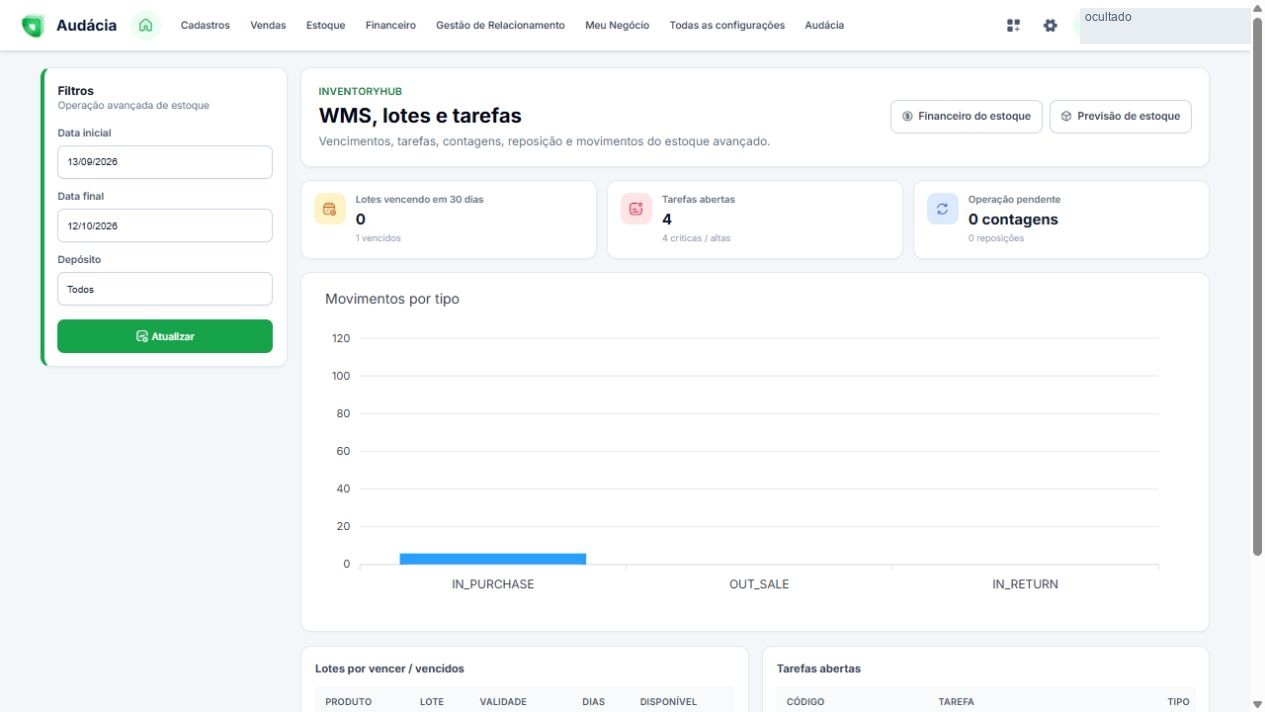Open the green home icon
Image resolution: width=1265 pixels, height=712 pixels.
pos(146,25)
